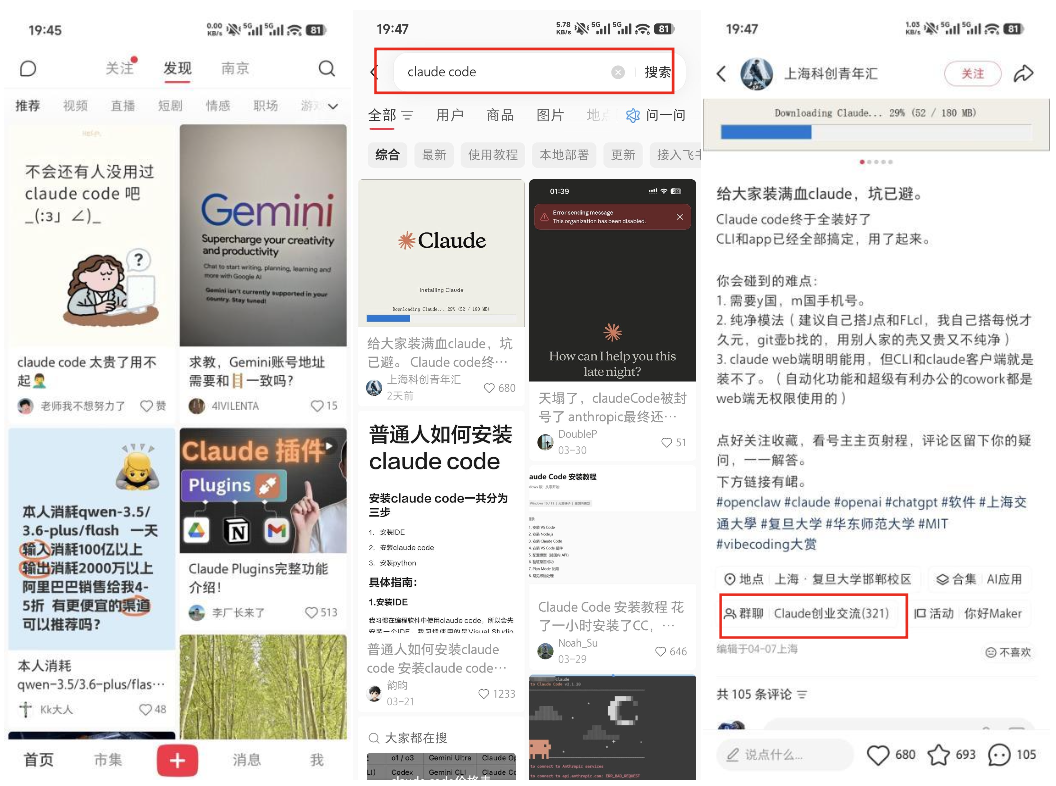
Task: Open the #vibecoding大赏 hashtag
Action: [x=766, y=544]
